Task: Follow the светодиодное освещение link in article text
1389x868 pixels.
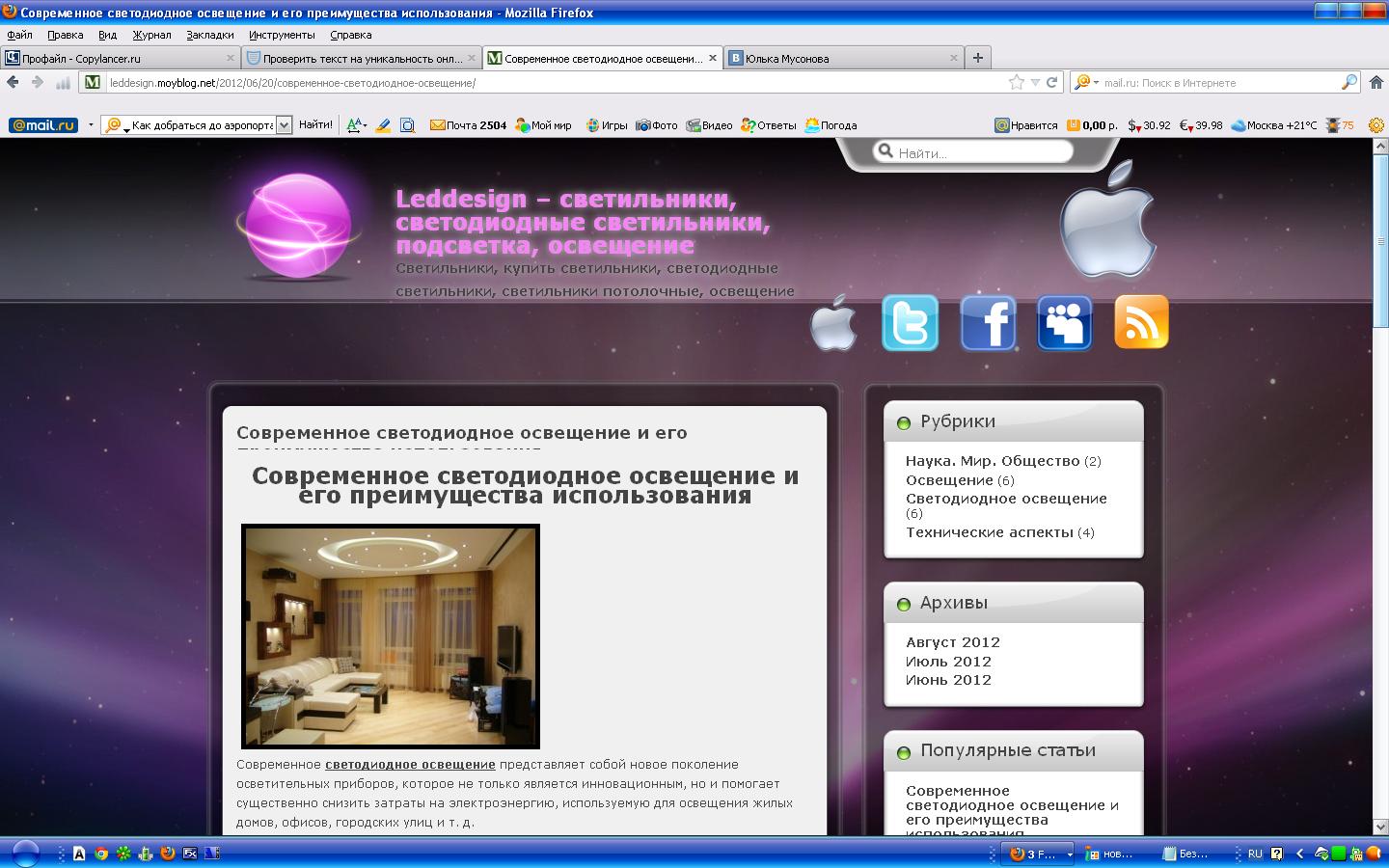Action: click(410, 765)
